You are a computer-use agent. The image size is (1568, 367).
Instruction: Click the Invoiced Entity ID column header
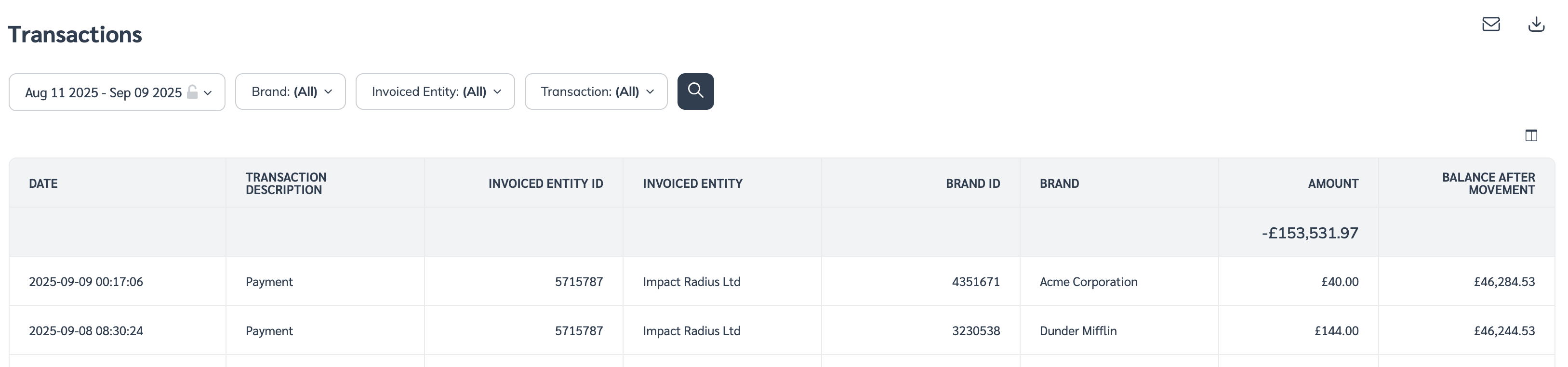point(545,184)
